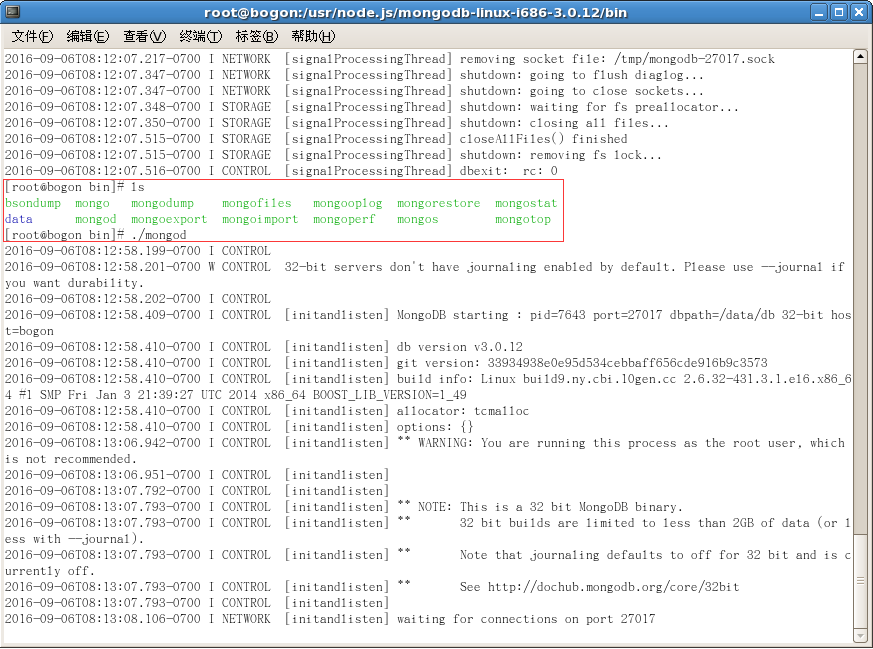
Task: Click the mongoimport file name
Action: point(260,220)
